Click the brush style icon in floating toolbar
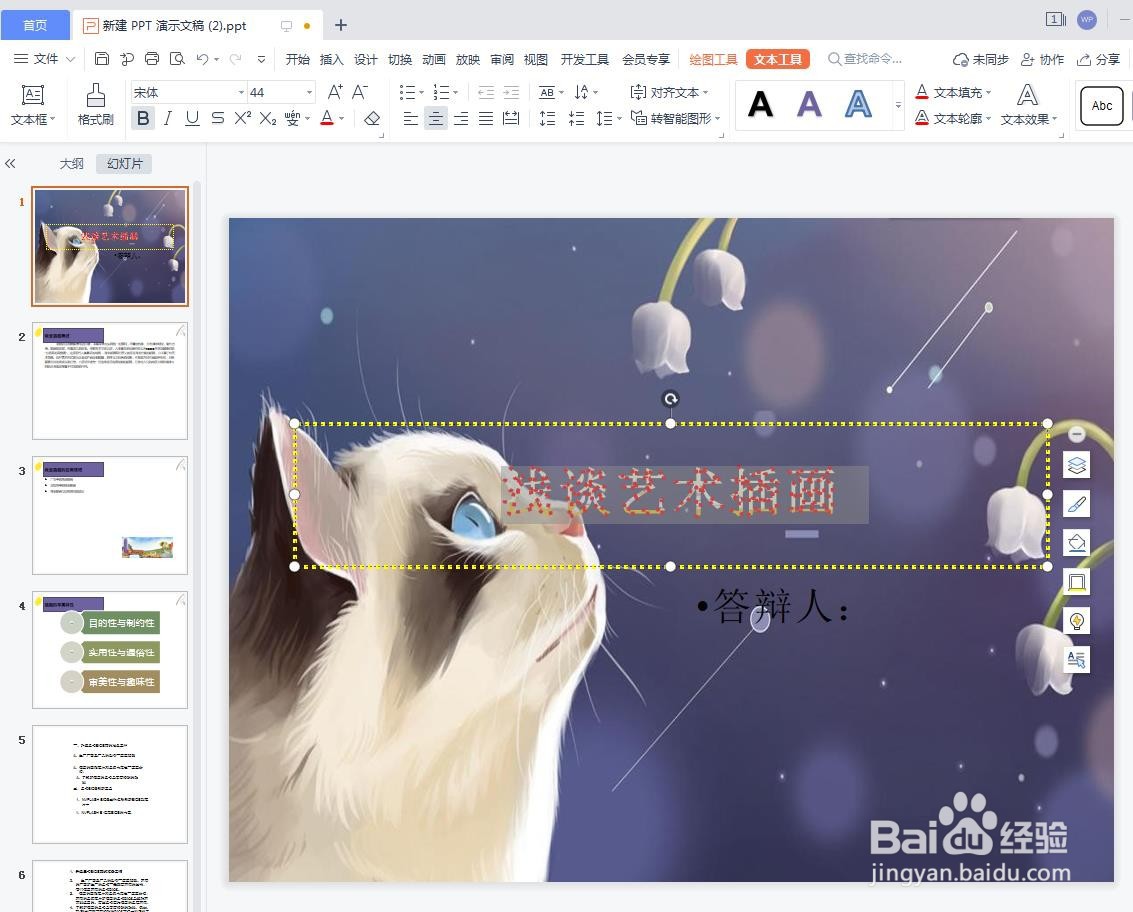The height and width of the screenshot is (912, 1133). [1077, 504]
